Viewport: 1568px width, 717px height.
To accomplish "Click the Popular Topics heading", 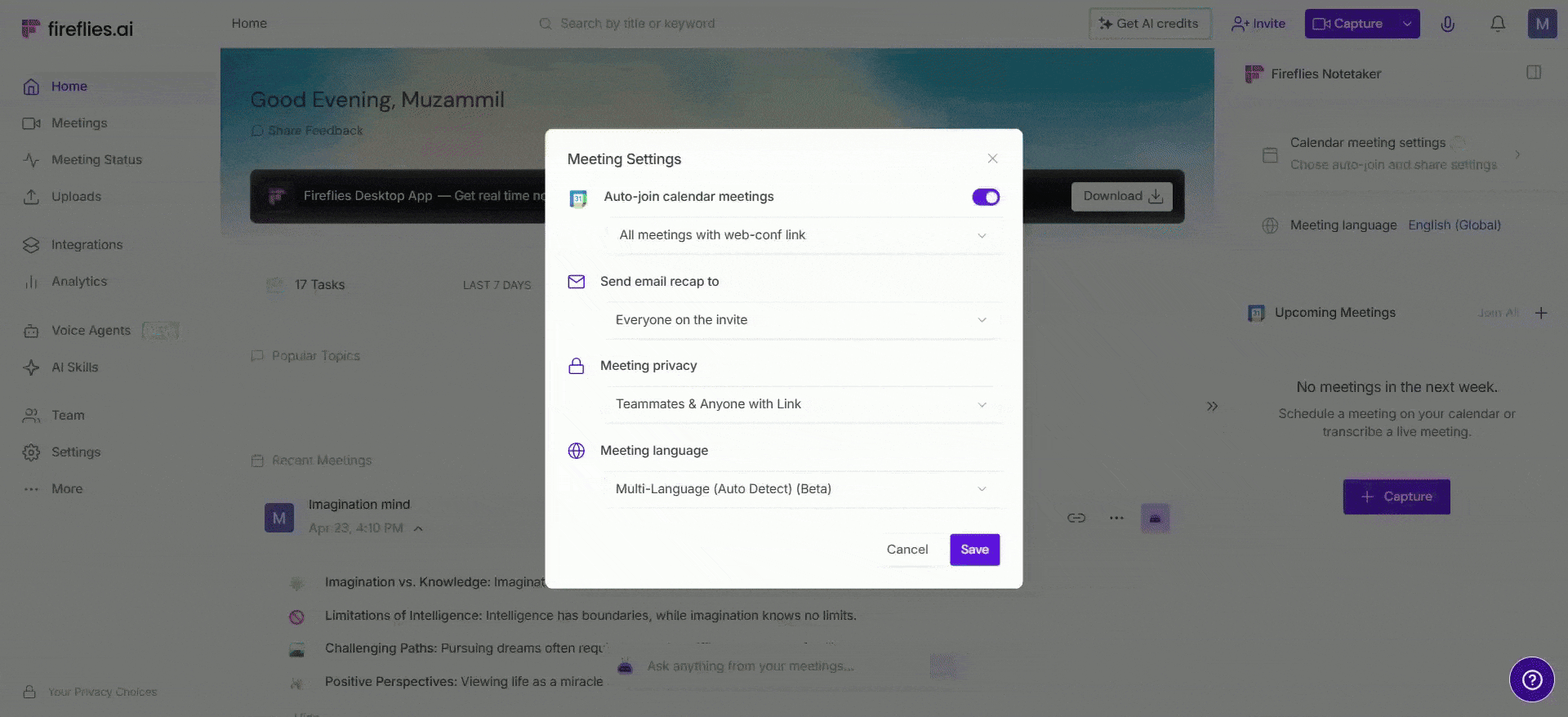I will pos(315,356).
